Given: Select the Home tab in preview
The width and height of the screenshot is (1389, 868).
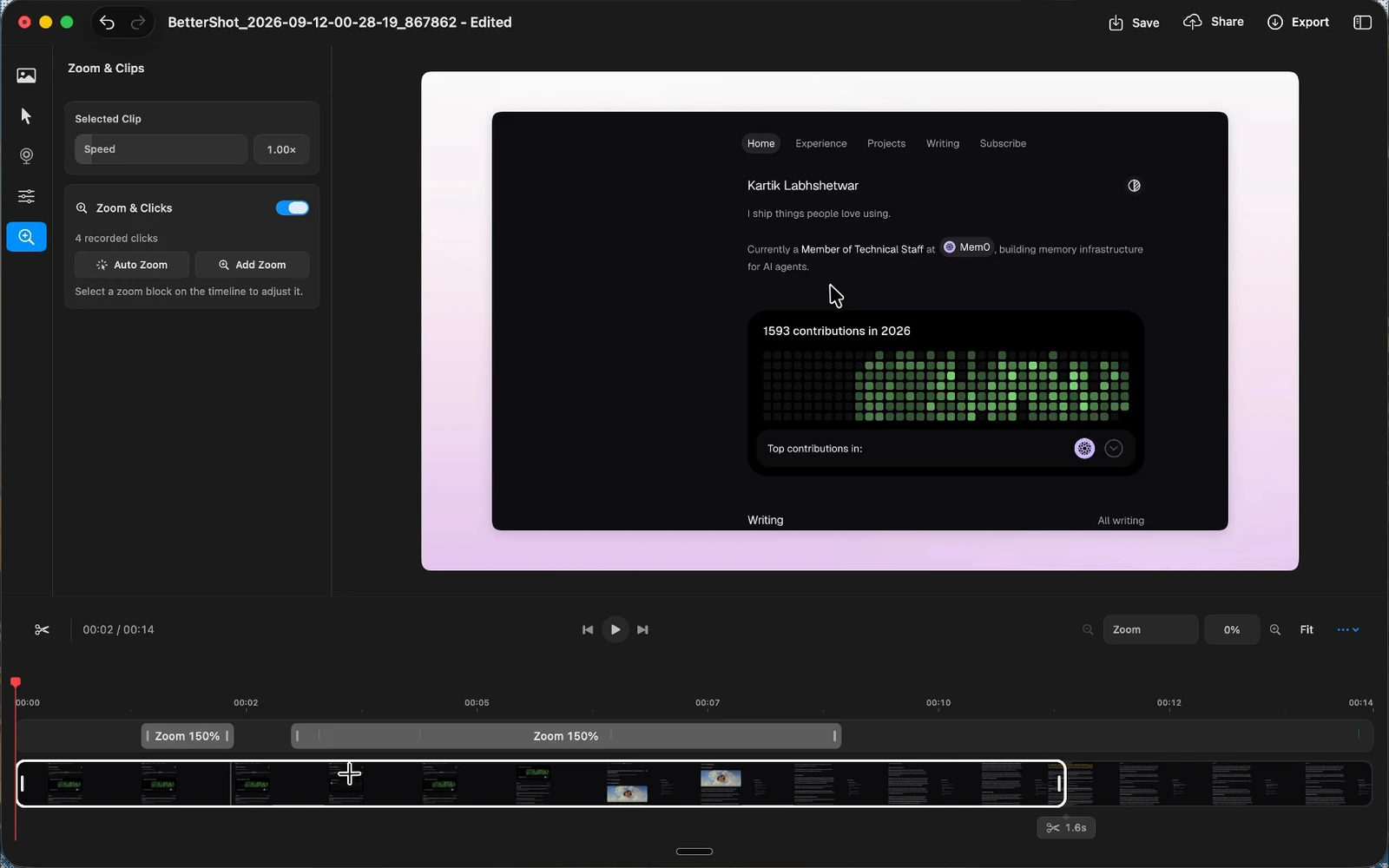Looking at the screenshot, I should [x=761, y=143].
